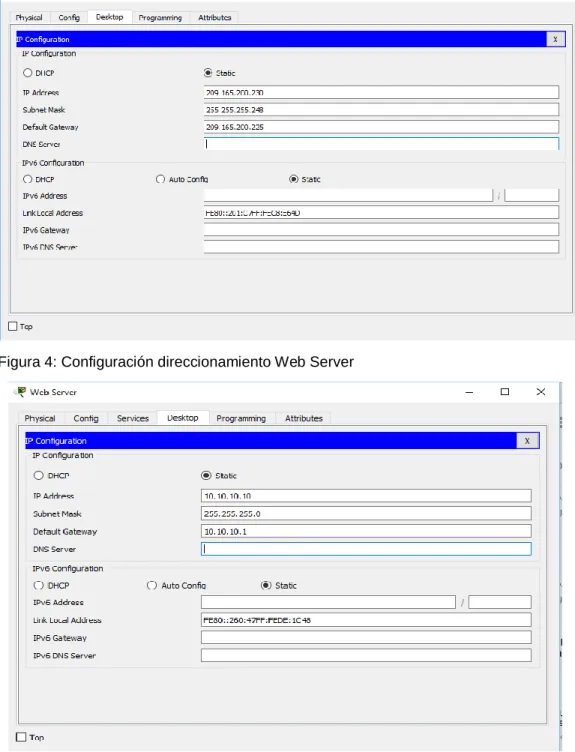Maximize the Web Server window

[505, 392]
